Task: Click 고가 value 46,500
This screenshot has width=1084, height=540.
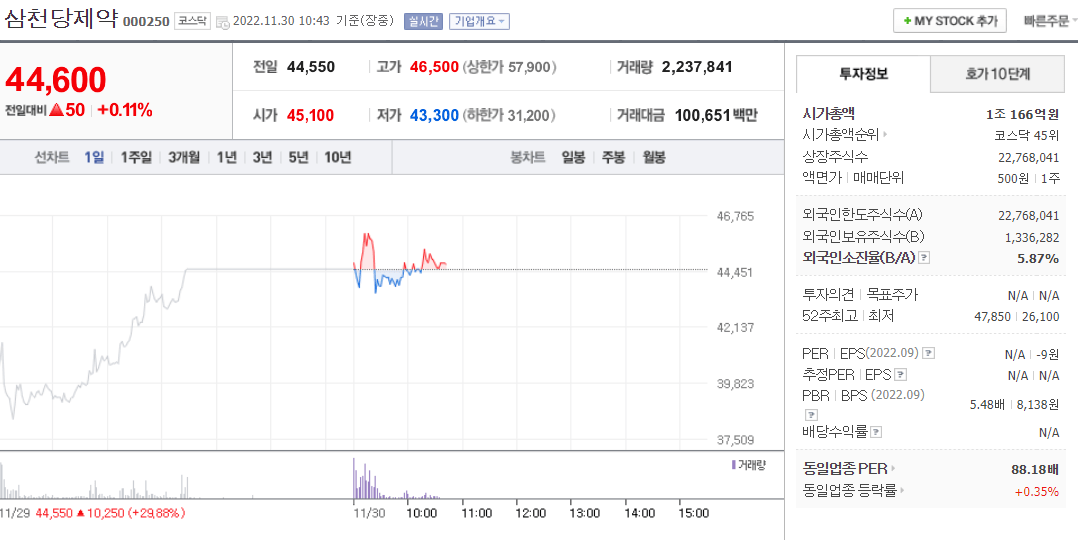Action: pos(434,67)
